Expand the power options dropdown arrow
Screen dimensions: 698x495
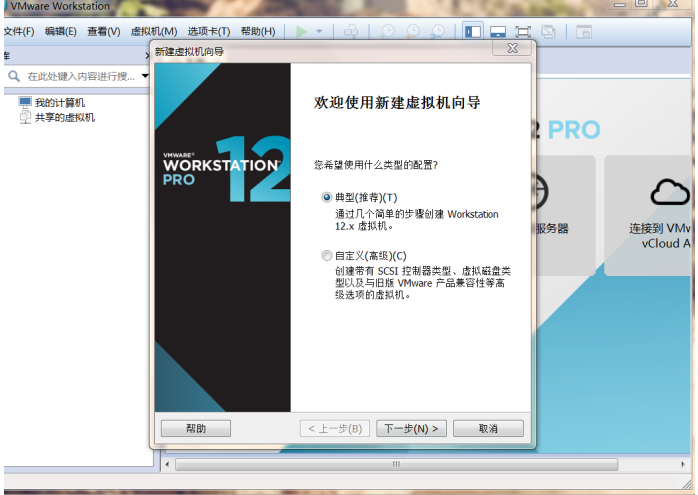(x=319, y=32)
